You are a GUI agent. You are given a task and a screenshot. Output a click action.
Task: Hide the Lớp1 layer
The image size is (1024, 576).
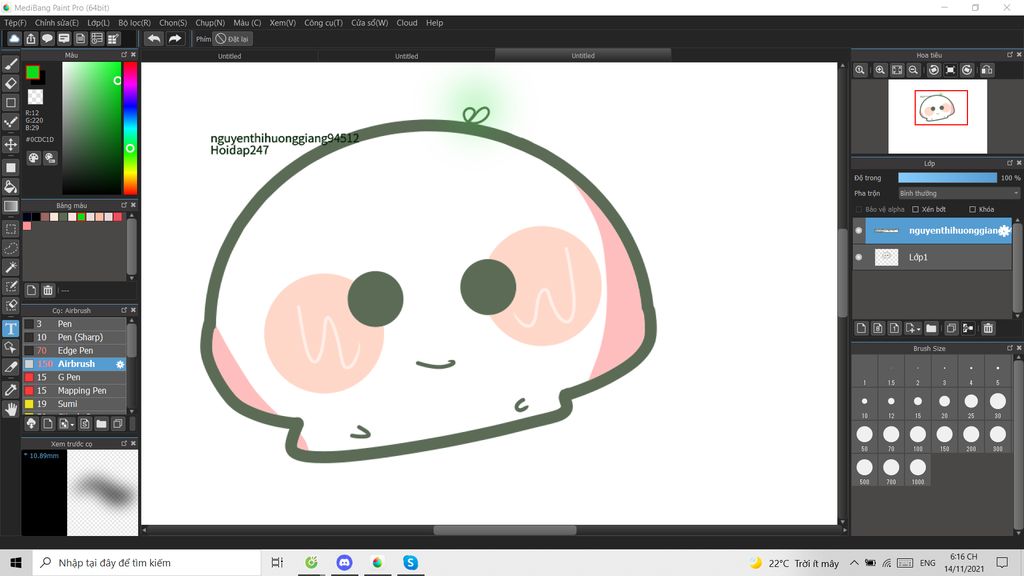point(859,257)
